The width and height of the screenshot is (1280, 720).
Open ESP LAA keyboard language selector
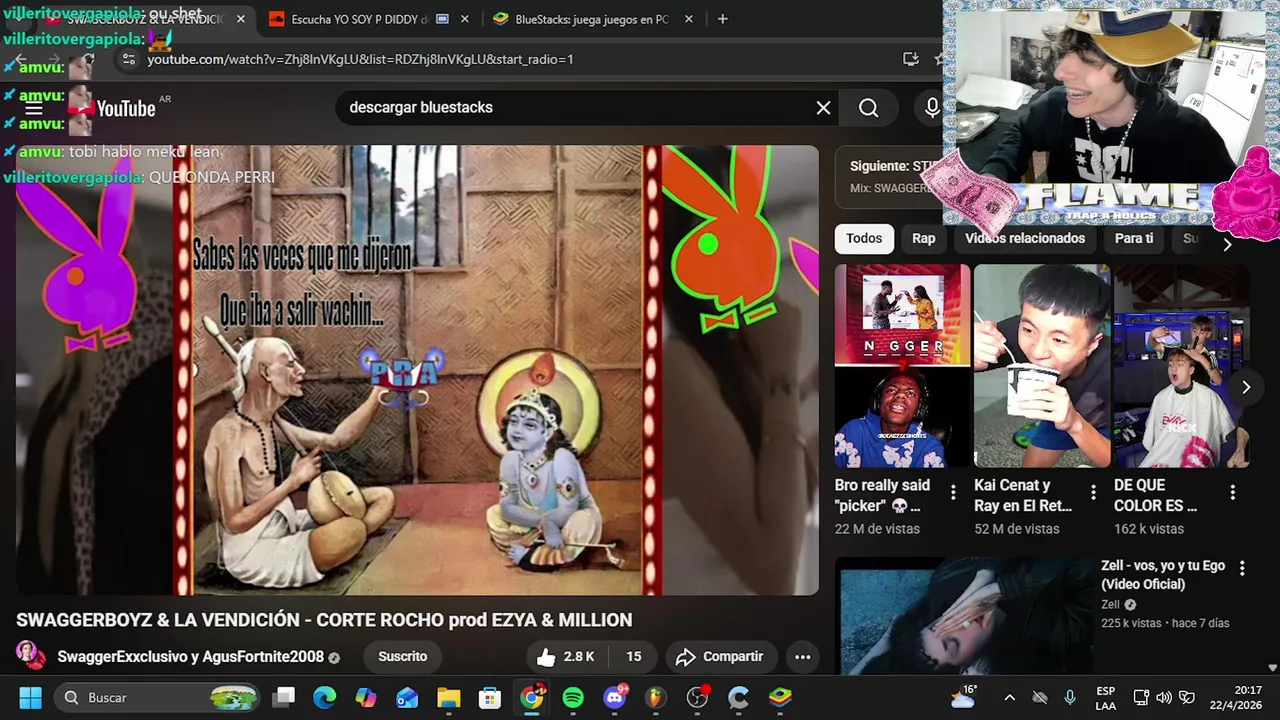tap(1105, 697)
